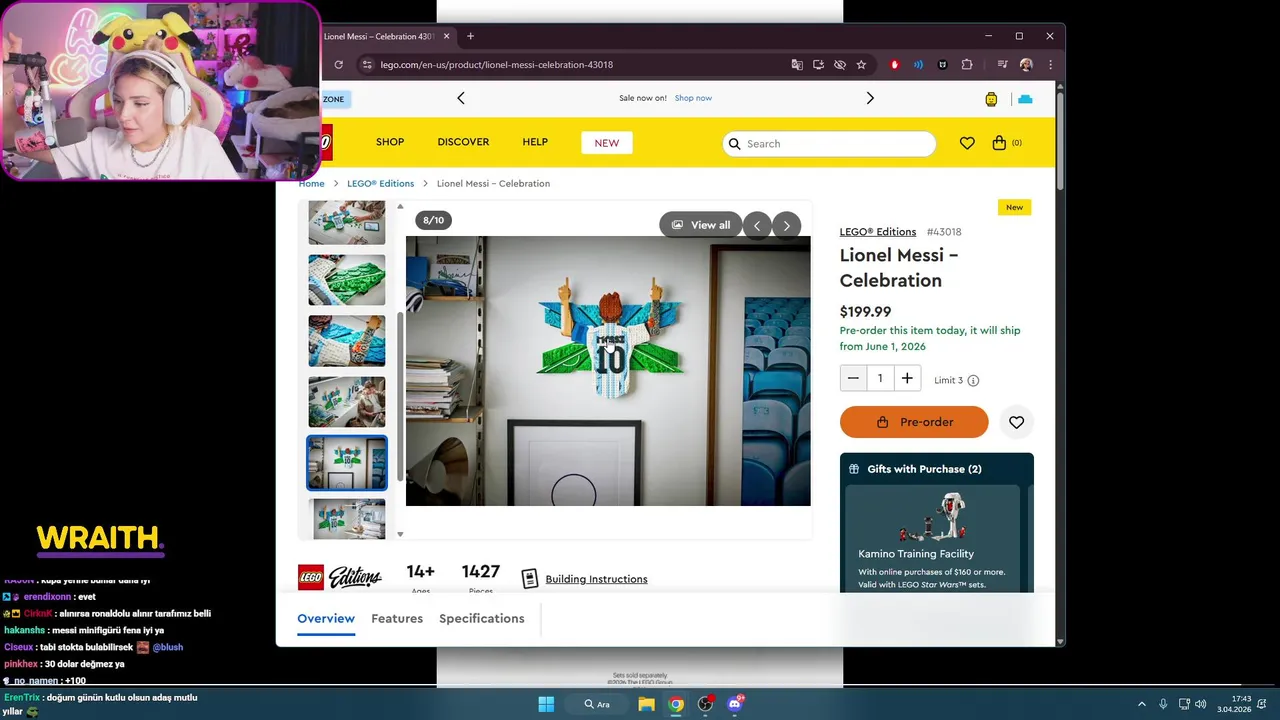Open the blue sound-waves extension icon

click(918, 65)
